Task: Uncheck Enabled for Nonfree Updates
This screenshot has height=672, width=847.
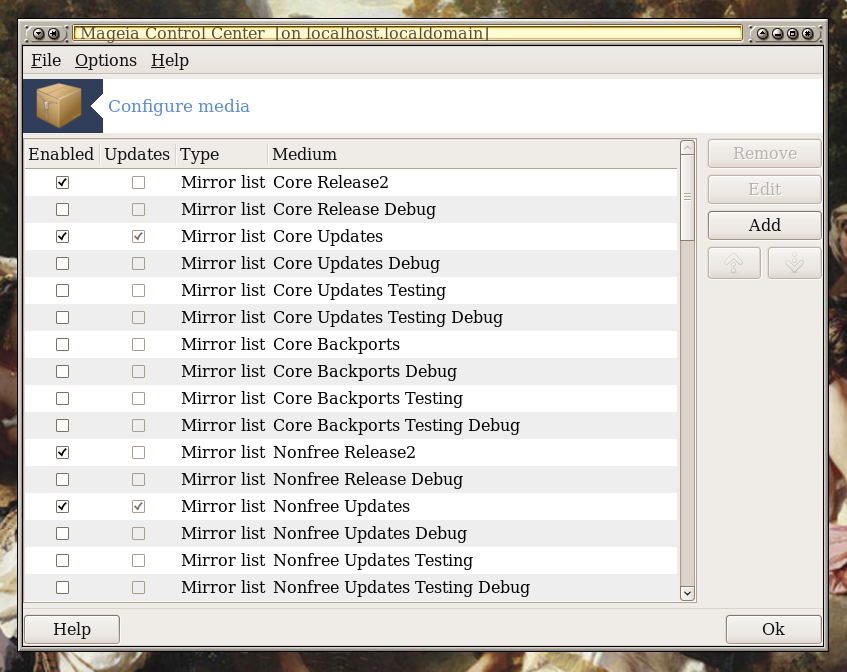Action: click(x=63, y=507)
